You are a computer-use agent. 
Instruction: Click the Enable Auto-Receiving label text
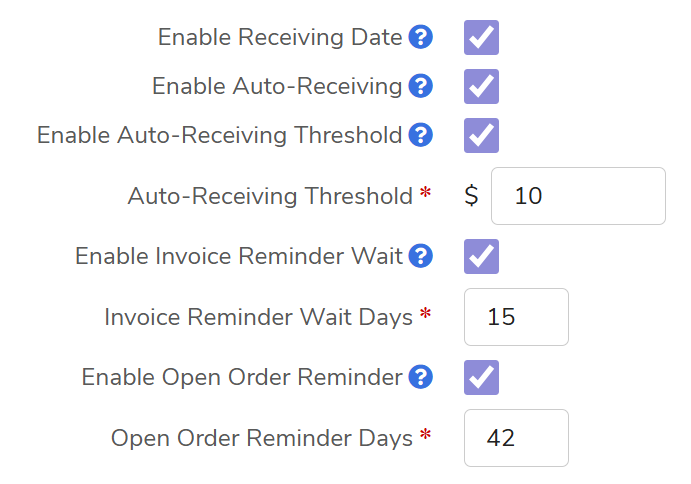[x=277, y=87]
